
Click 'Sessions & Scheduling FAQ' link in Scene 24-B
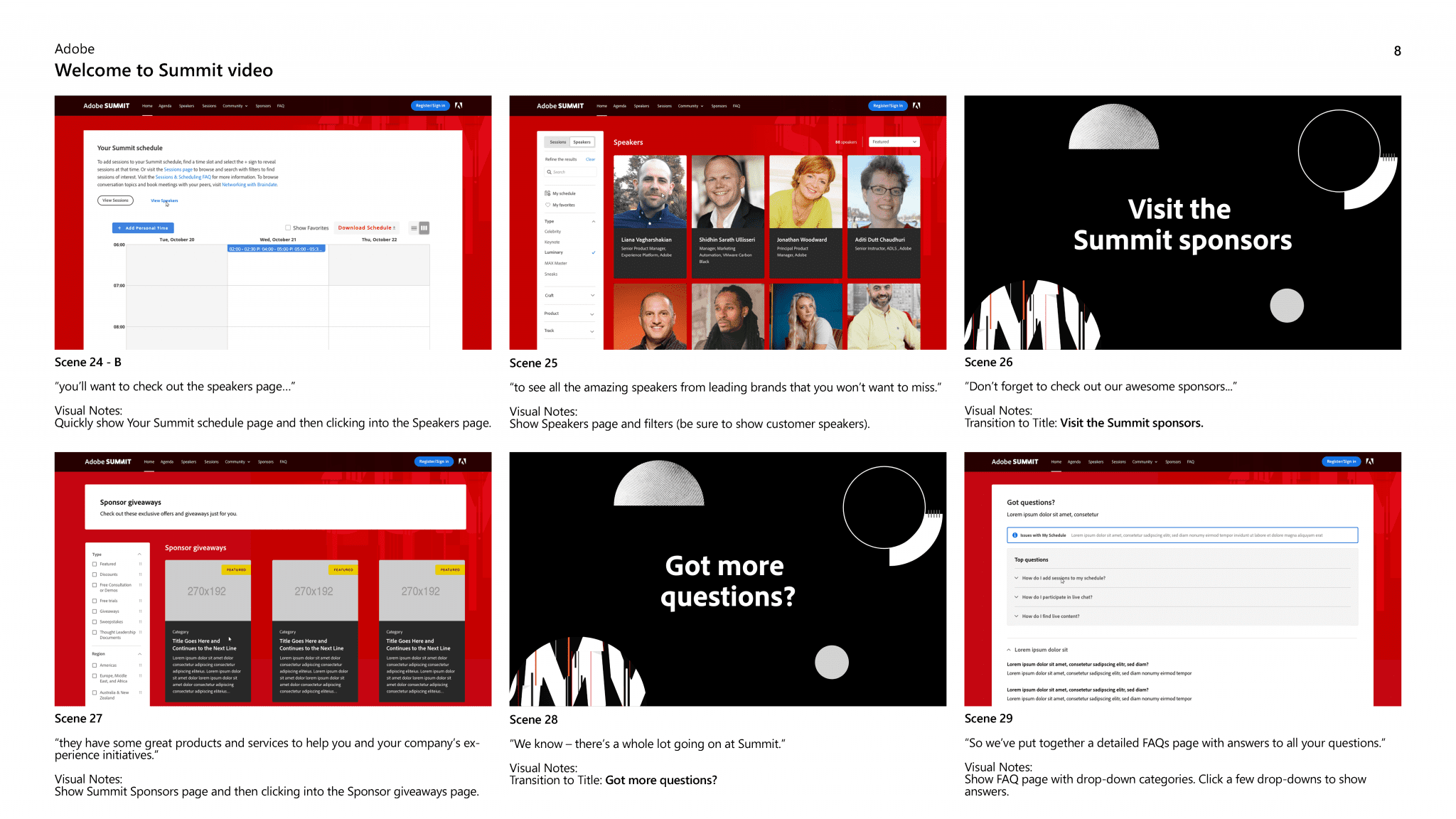tap(183, 177)
